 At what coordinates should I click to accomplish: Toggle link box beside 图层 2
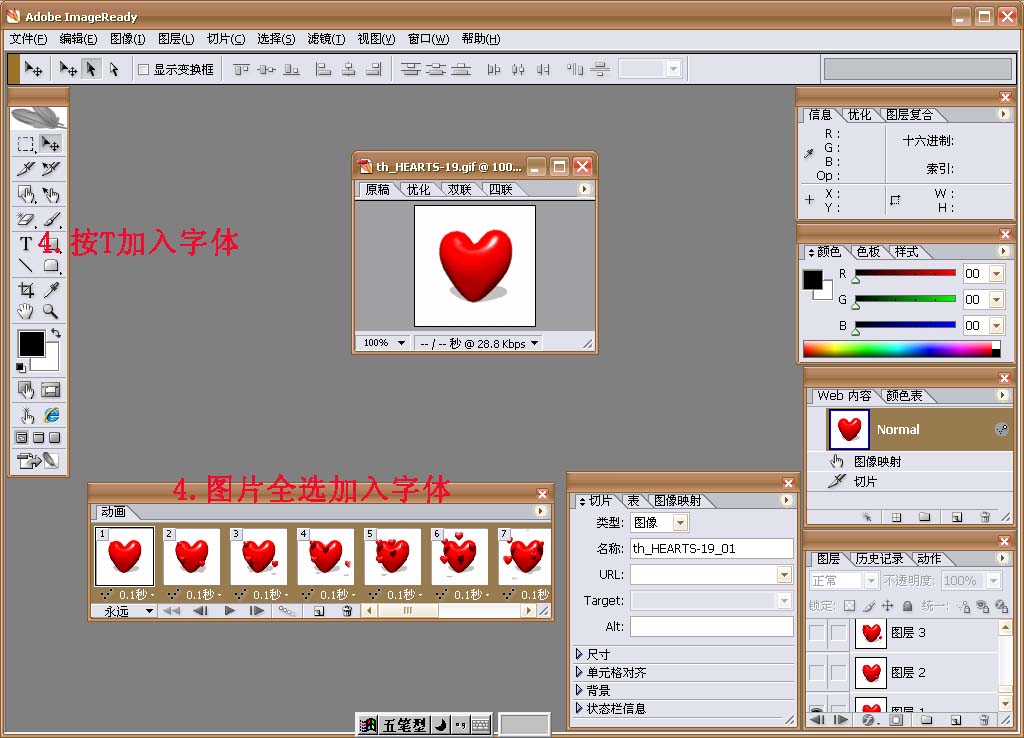[x=839, y=672]
